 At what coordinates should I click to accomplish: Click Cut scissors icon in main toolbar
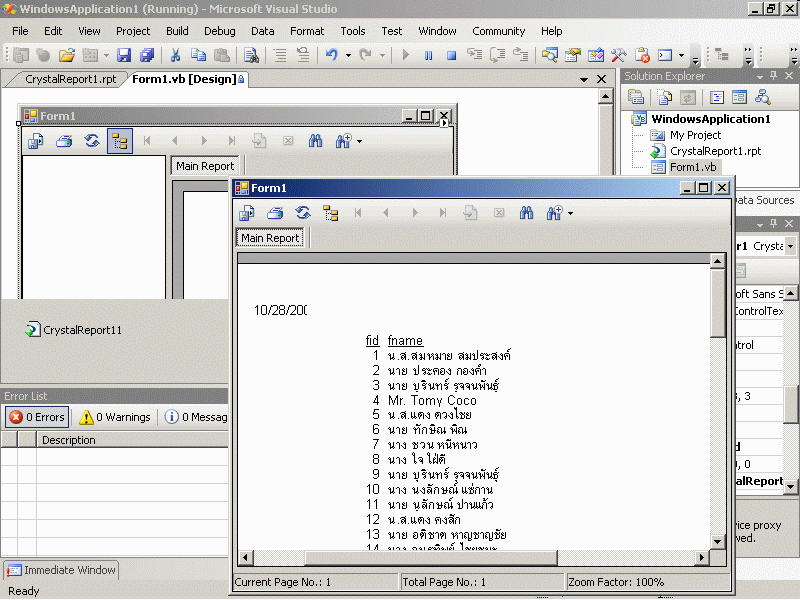pos(175,56)
